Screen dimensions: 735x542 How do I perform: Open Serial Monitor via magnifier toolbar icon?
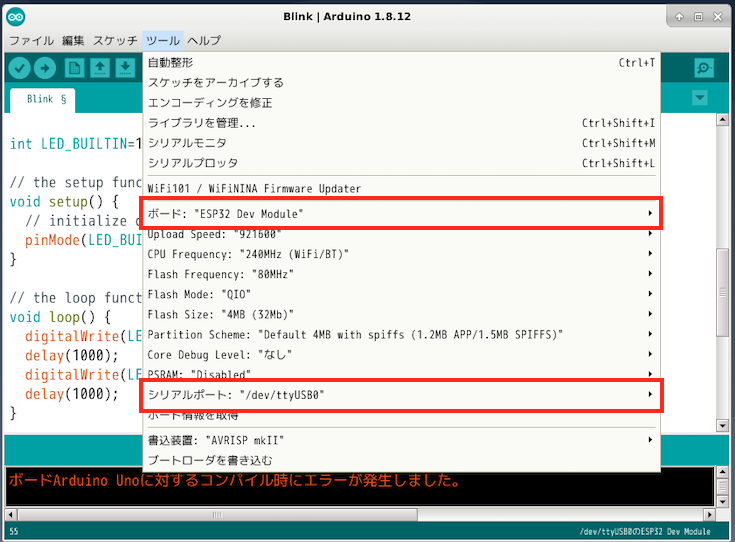(704, 68)
